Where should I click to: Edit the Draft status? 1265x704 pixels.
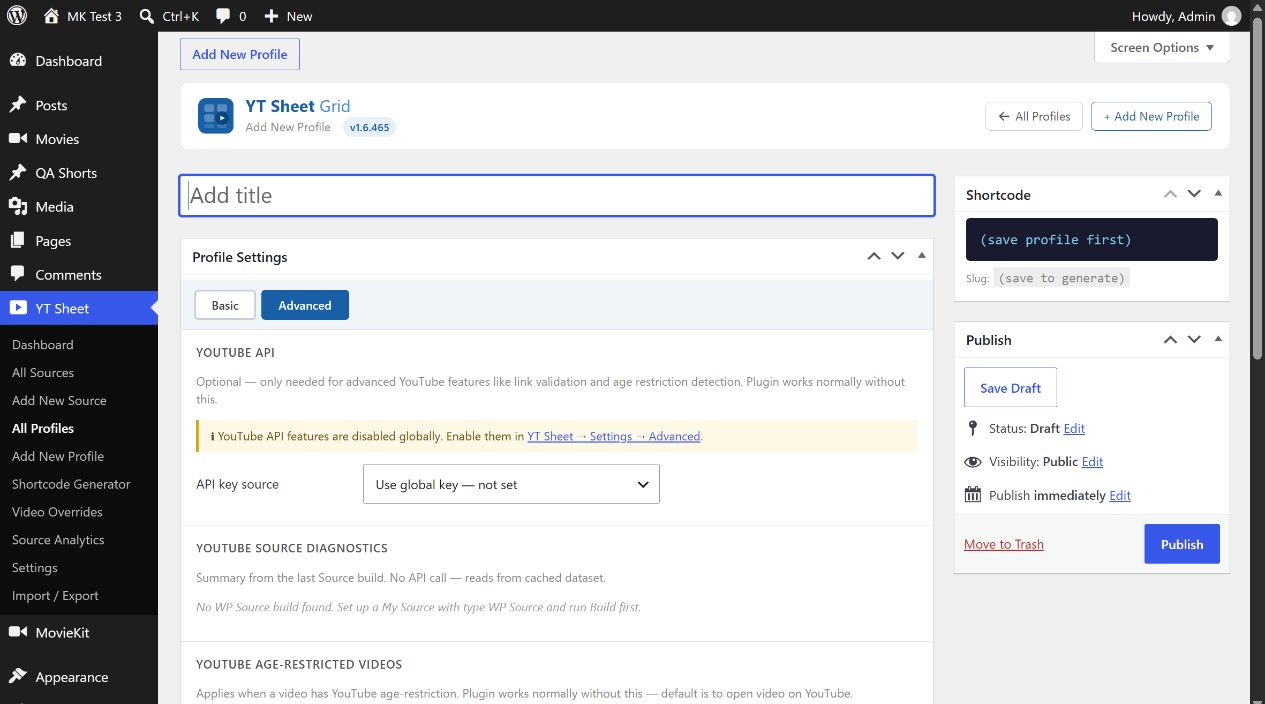pyautogui.click(x=1074, y=428)
